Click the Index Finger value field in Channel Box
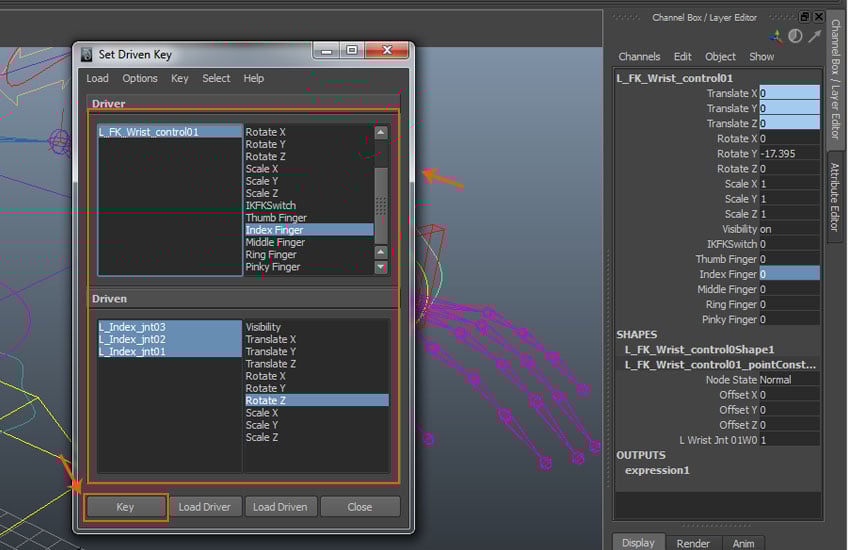The image size is (850, 550). click(789, 274)
